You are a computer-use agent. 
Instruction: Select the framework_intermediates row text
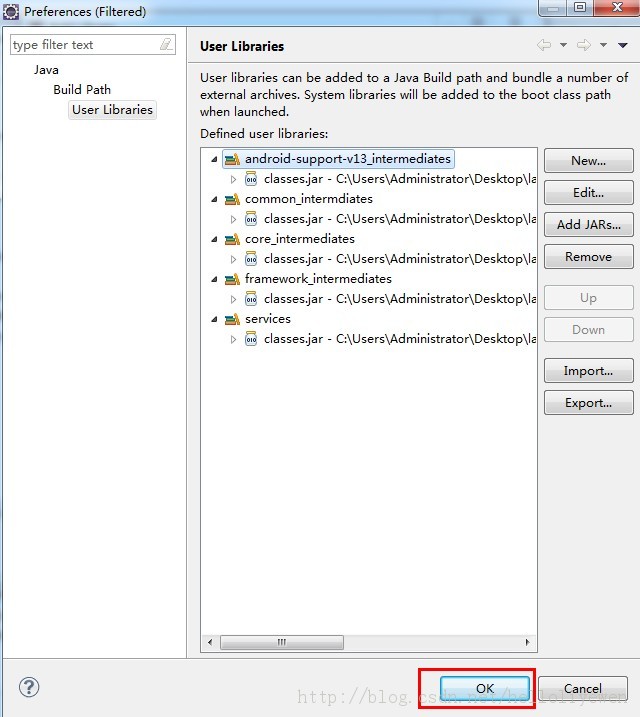[x=318, y=279]
